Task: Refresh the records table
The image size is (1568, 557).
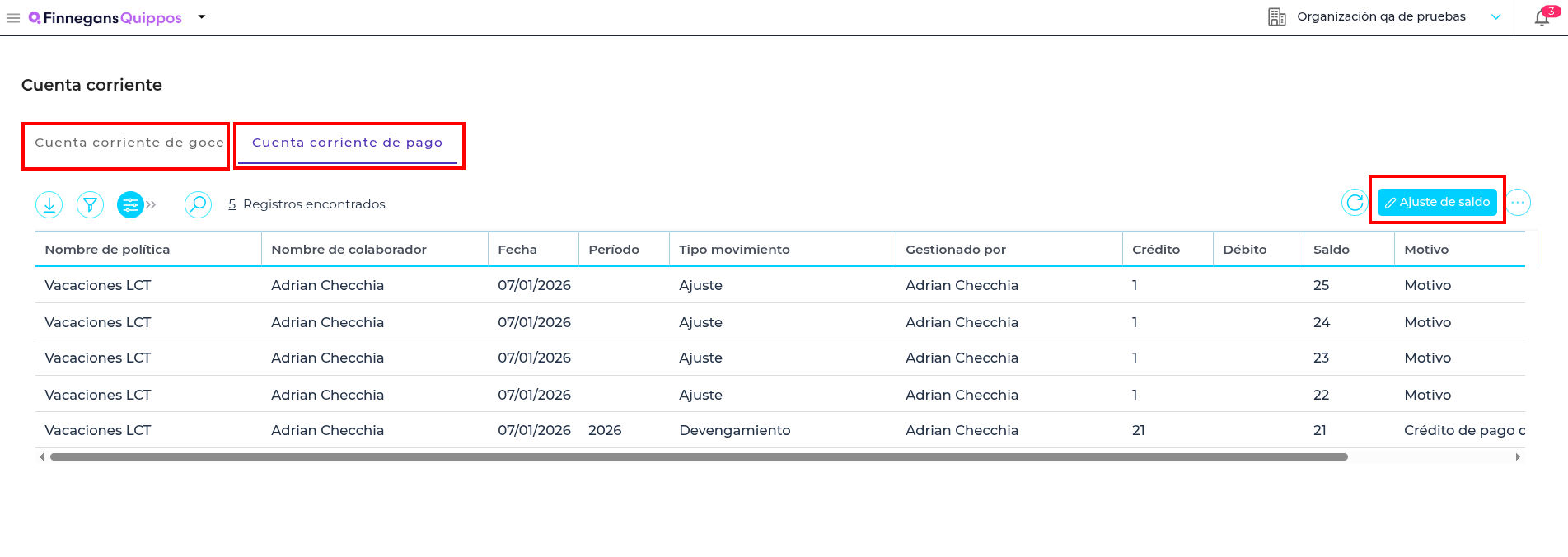Action: [x=1355, y=202]
